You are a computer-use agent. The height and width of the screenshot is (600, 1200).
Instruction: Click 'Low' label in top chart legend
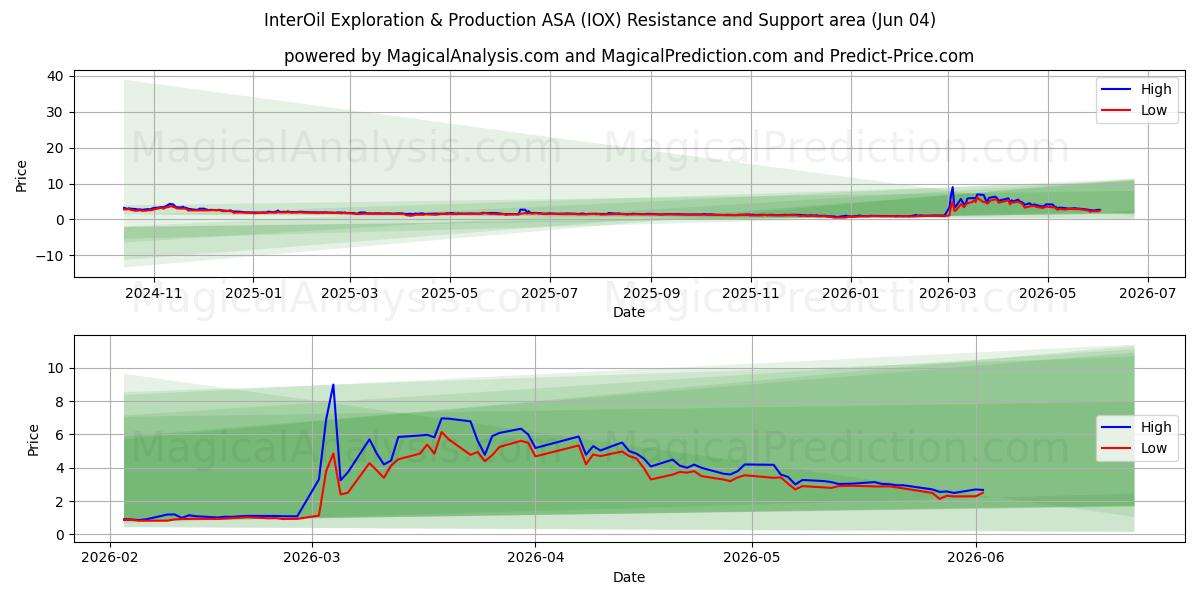click(x=1154, y=110)
